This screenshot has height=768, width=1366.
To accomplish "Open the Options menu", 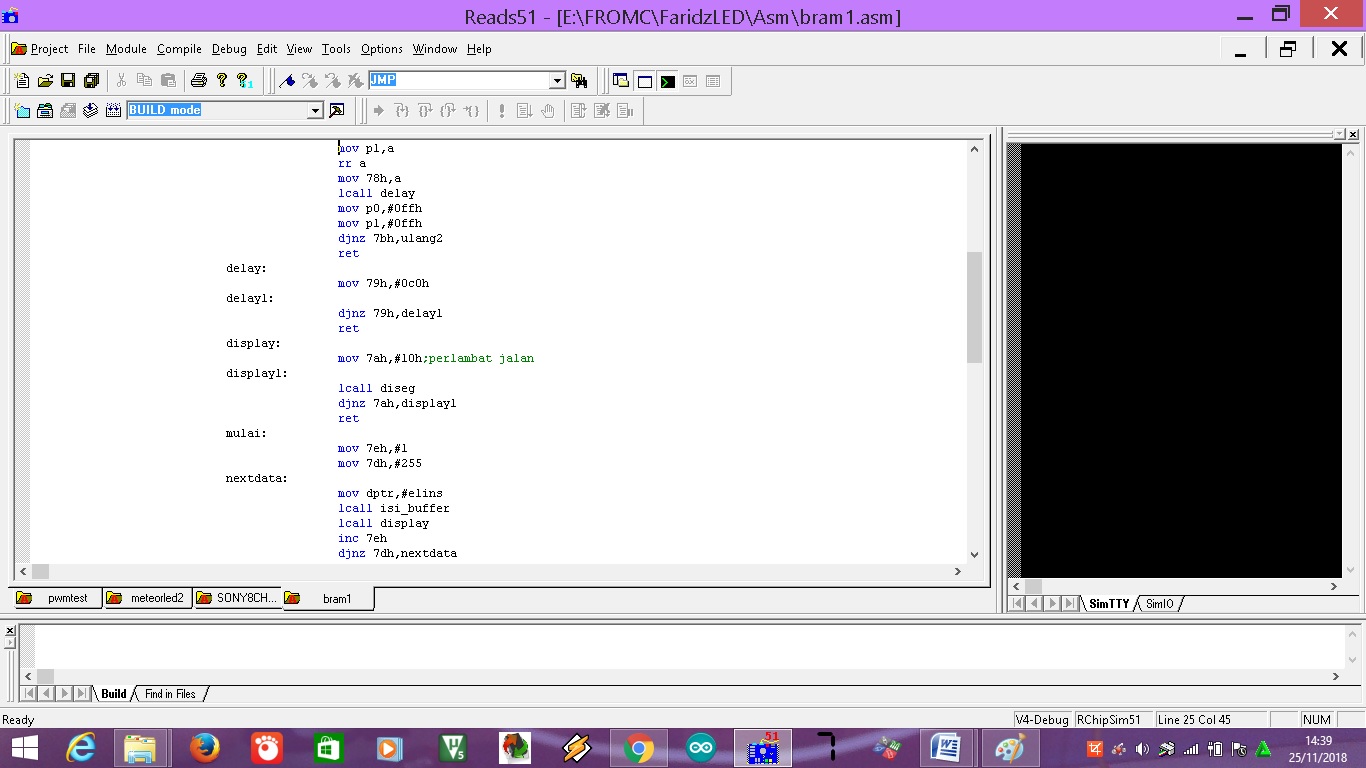I will click(x=382, y=48).
